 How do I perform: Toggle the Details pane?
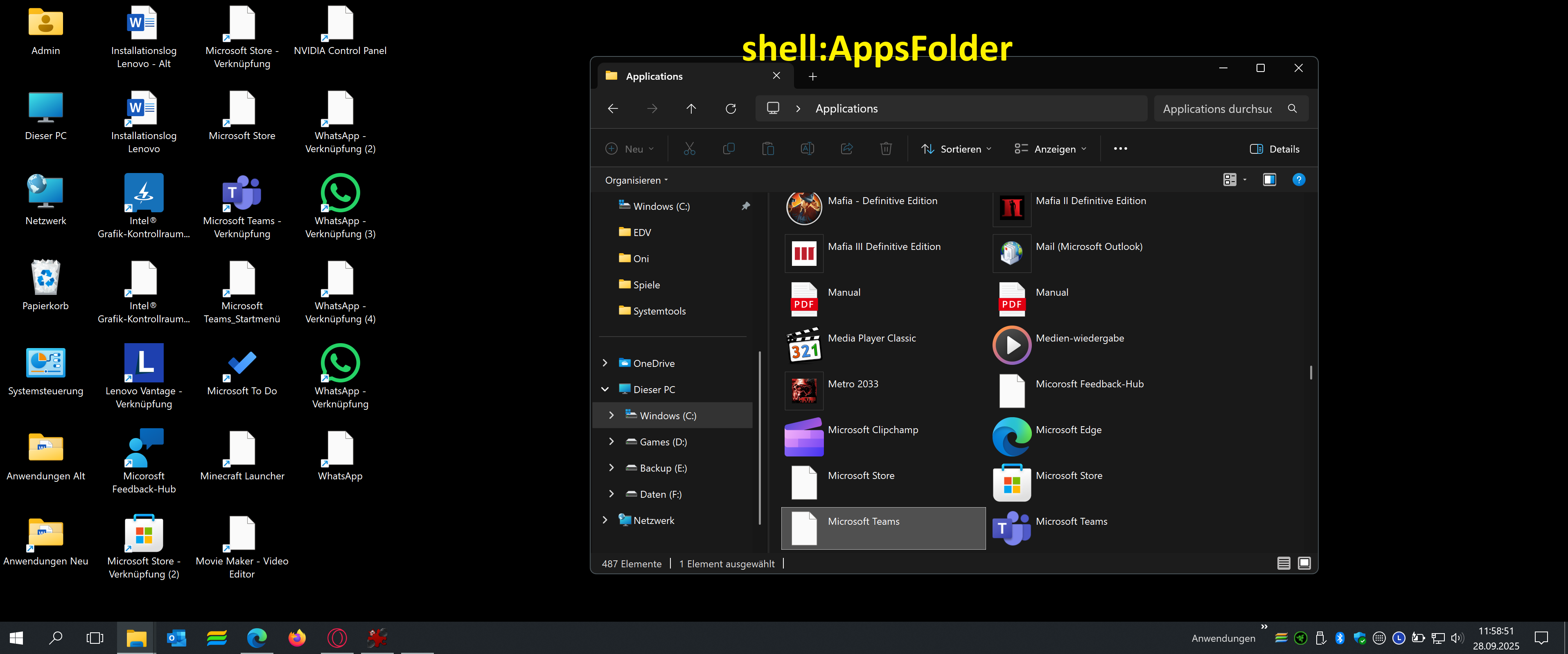[1275, 149]
